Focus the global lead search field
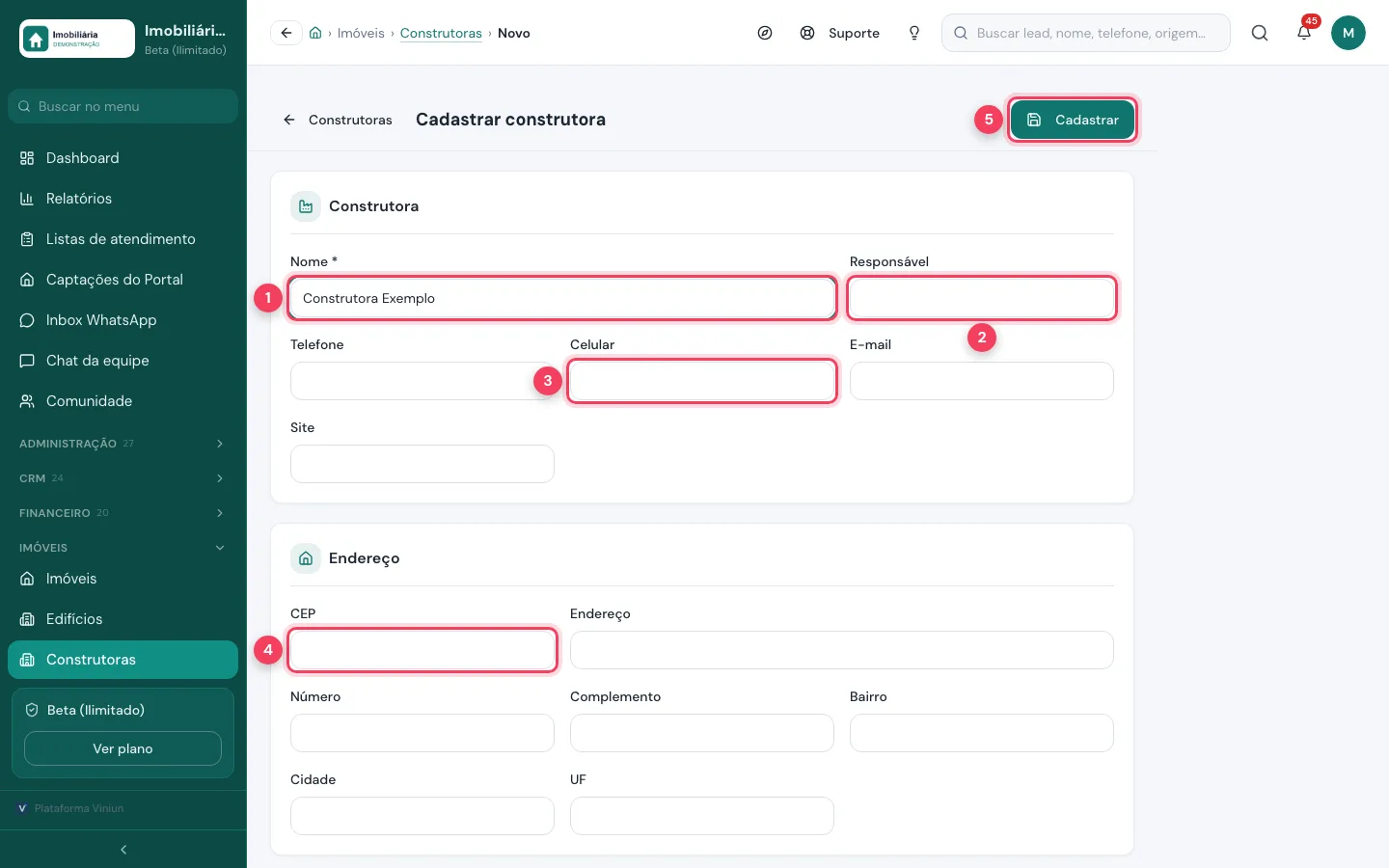1389x868 pixels. [x=1086, y=33]
